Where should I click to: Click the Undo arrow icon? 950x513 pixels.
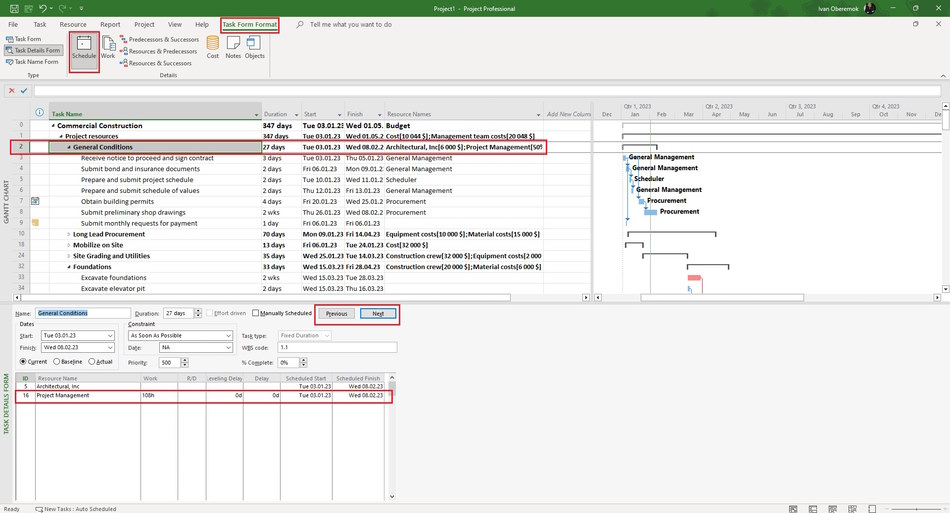point(42,8)
